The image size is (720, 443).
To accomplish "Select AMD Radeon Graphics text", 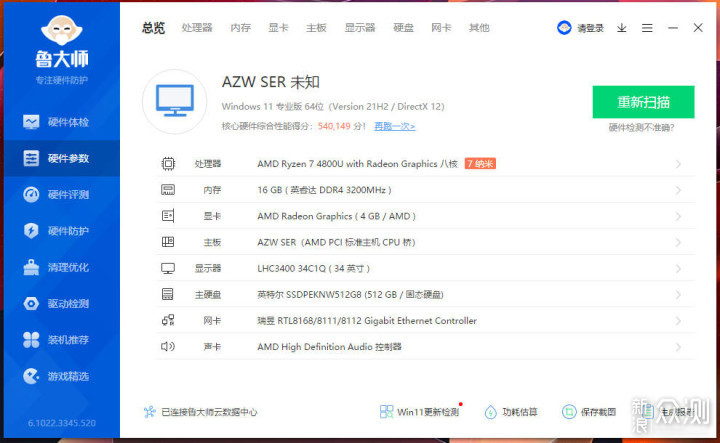I will point(336,216).
